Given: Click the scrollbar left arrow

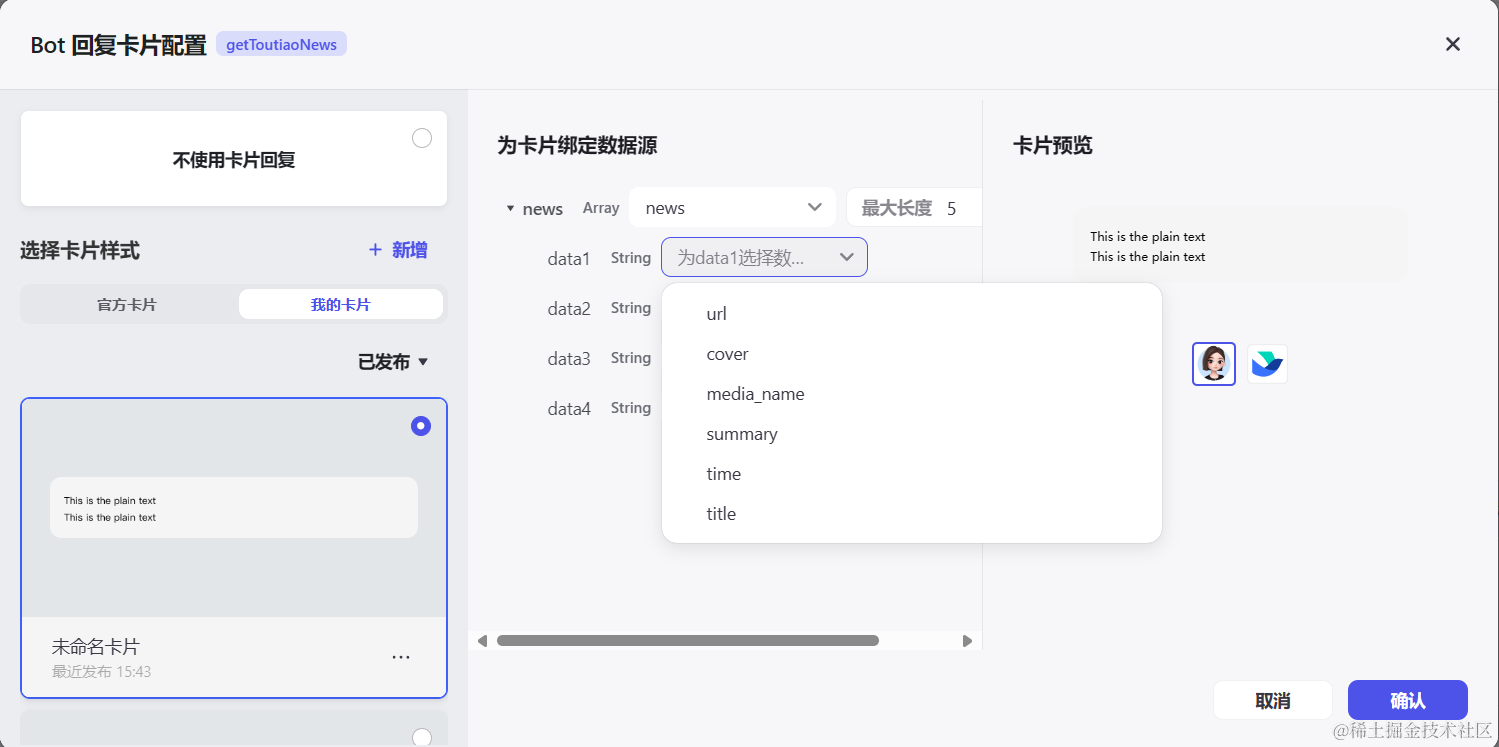Looking at the screenshot, I should (x=482, y=640).
